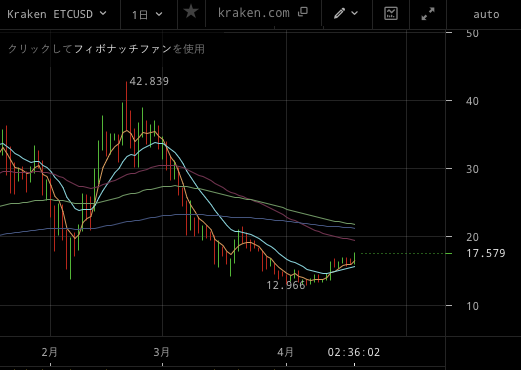Screen dimensions: 521x370
Task: Click the auto scale button
Action: pos(486,14)
